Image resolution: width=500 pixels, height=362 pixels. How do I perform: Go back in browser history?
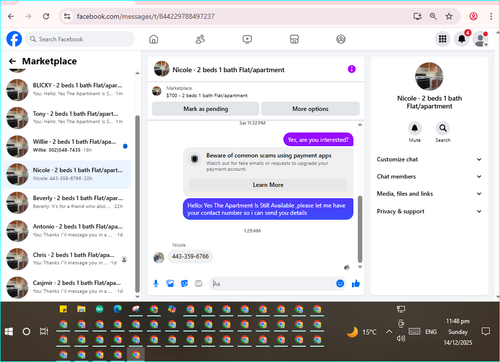click(x=11, y=16)
